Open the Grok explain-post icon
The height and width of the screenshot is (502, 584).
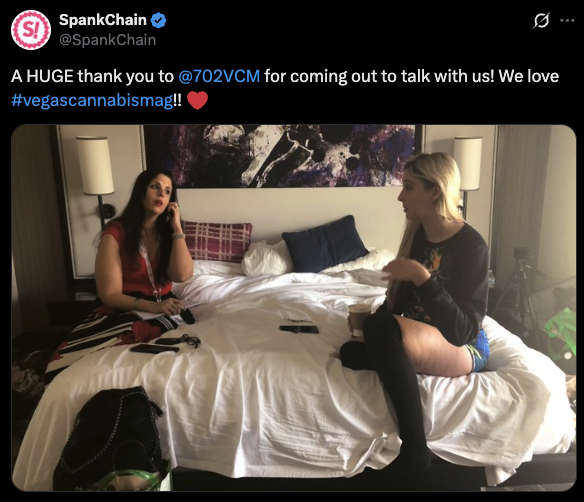coord(541,20)
